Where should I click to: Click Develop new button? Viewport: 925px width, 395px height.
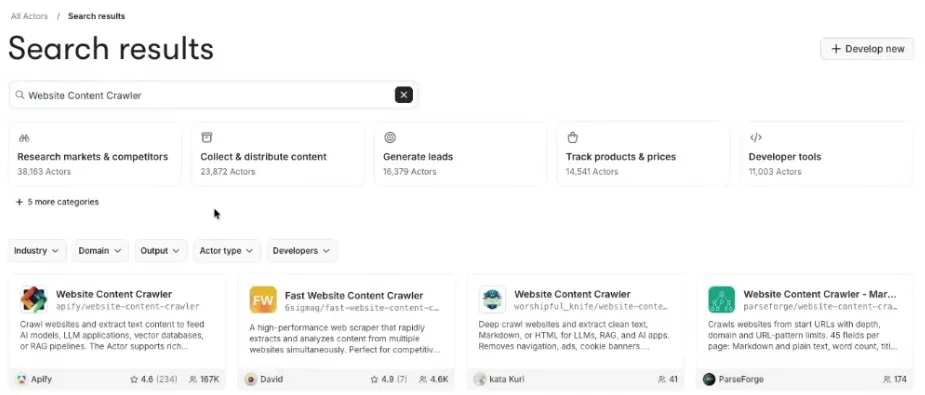click(867, 49)
